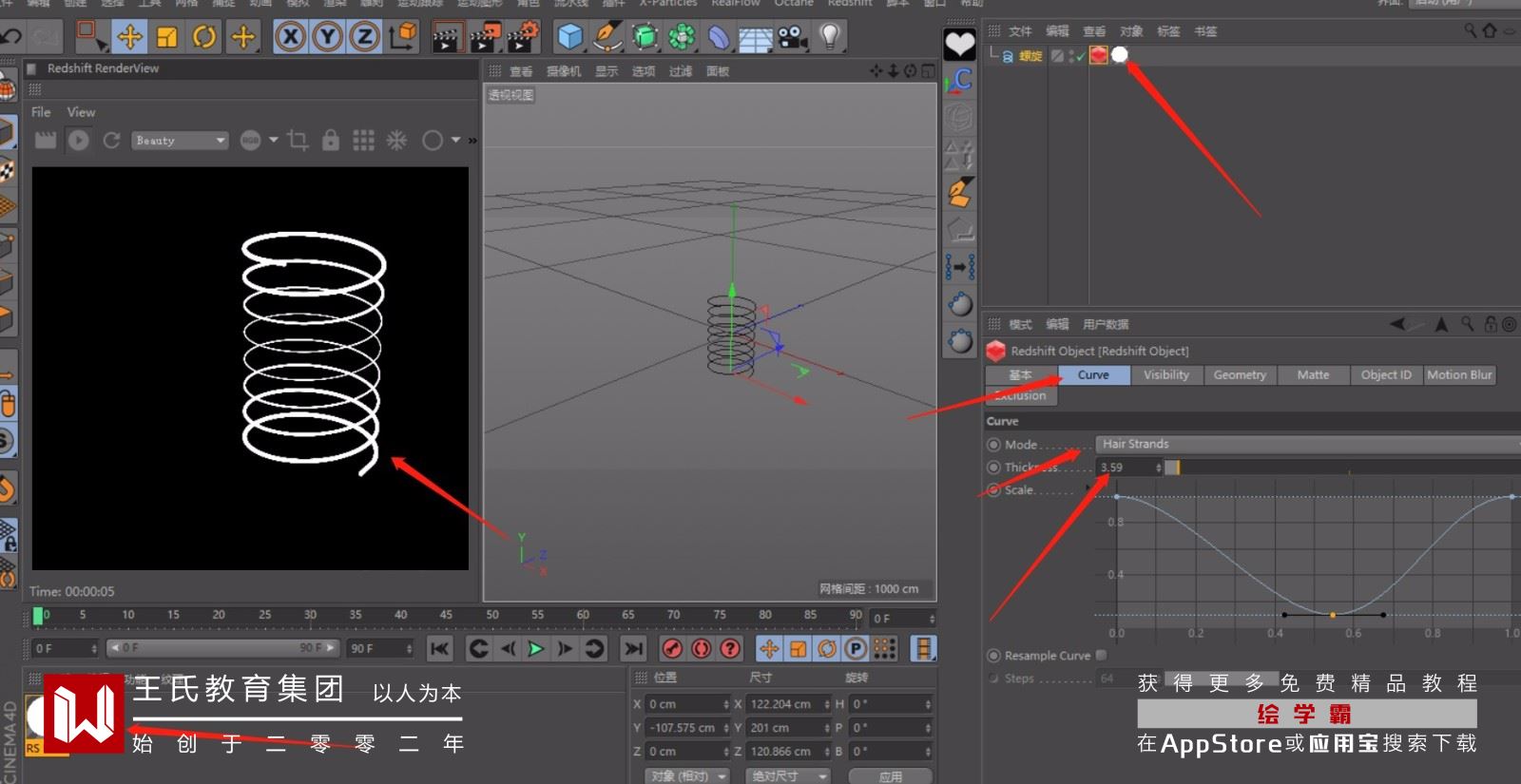Open the RenderView File menu

(41, 112)
